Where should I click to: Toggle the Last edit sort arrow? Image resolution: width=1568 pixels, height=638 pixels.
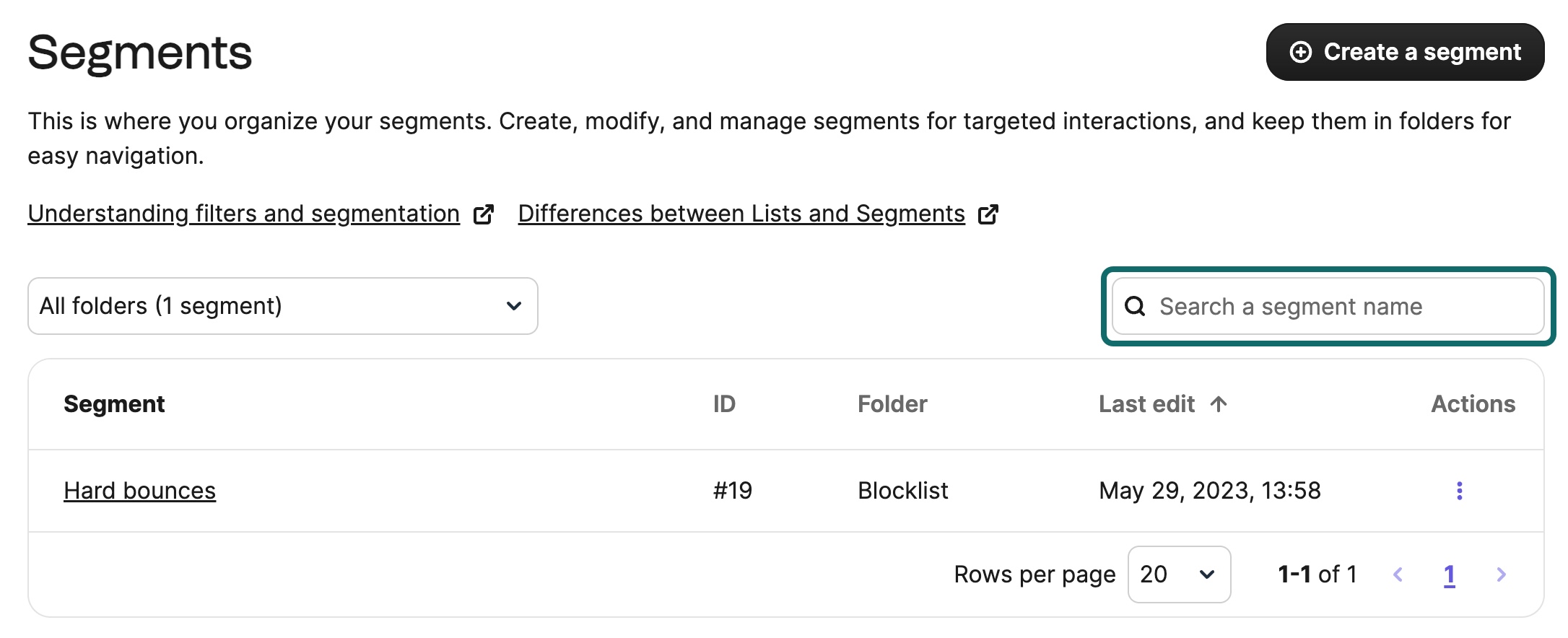[x=1219, y=404]
